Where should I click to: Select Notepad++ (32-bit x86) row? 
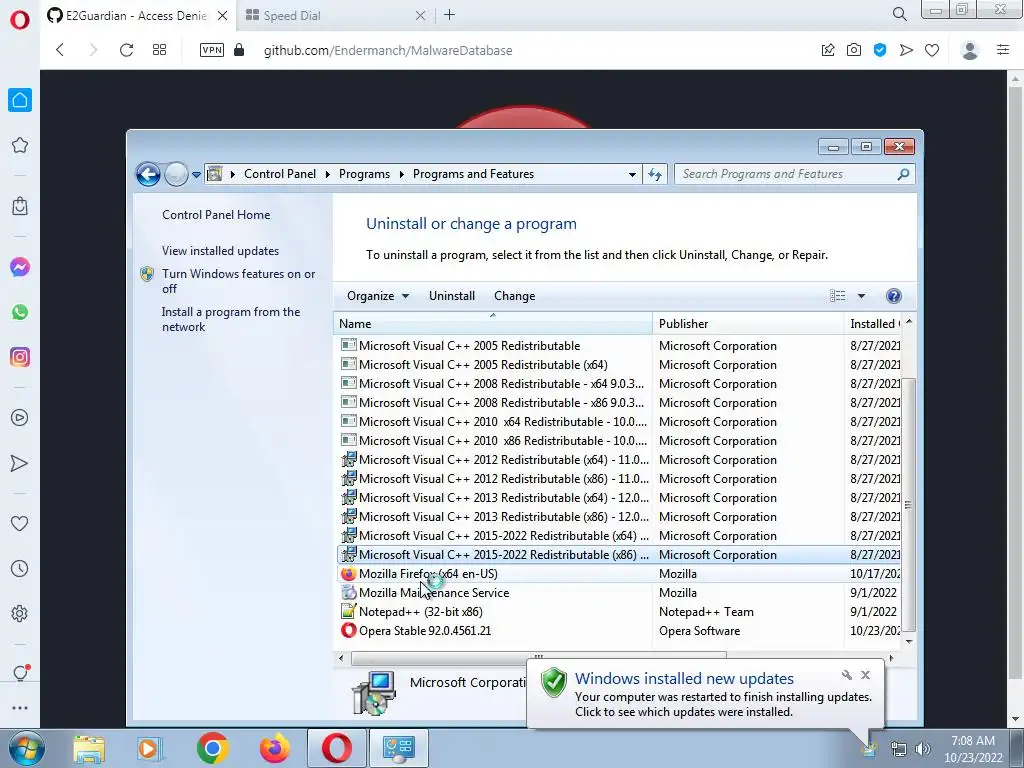pos(619,611)
